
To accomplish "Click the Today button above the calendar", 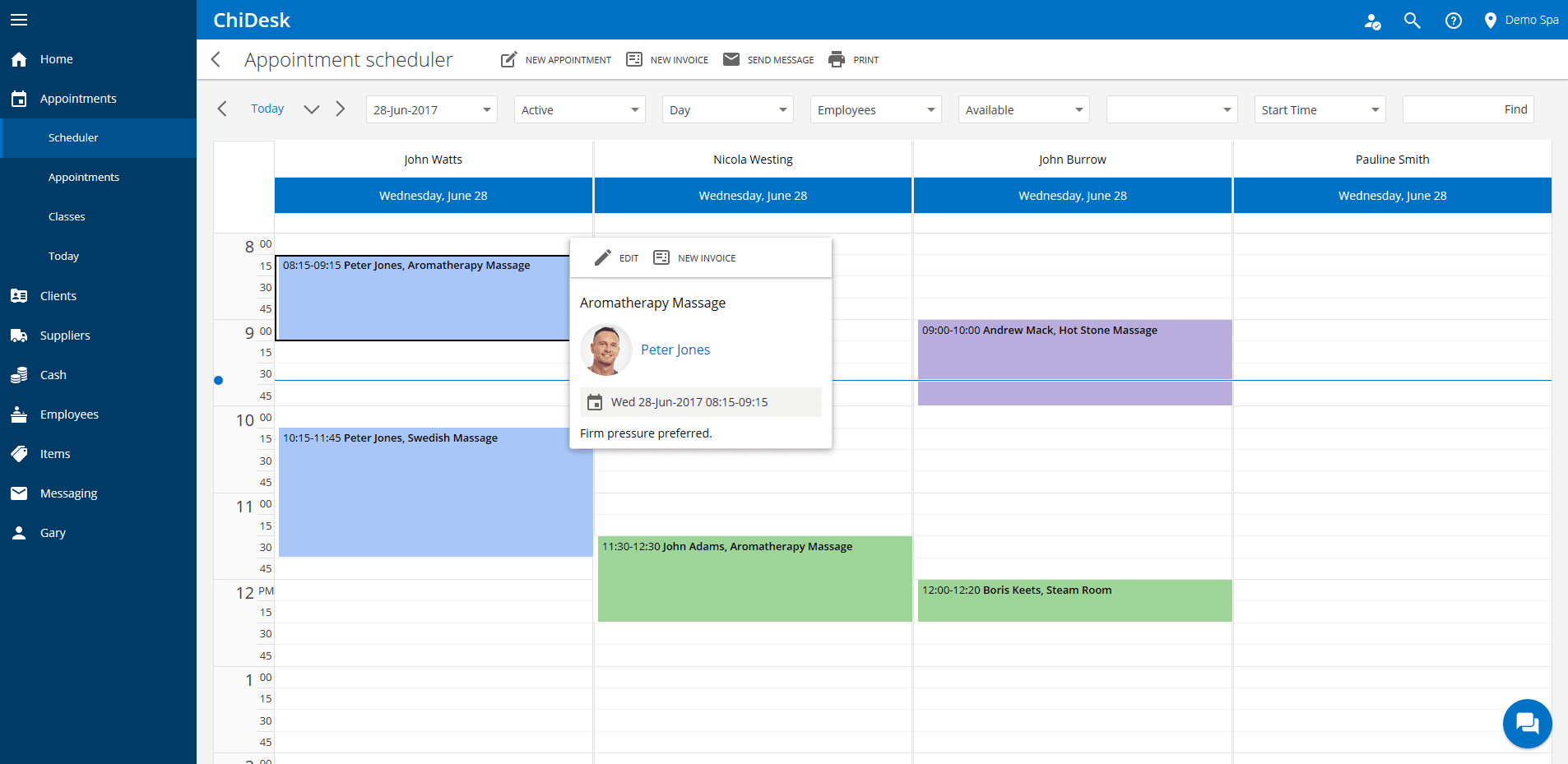I will [267, 108].
